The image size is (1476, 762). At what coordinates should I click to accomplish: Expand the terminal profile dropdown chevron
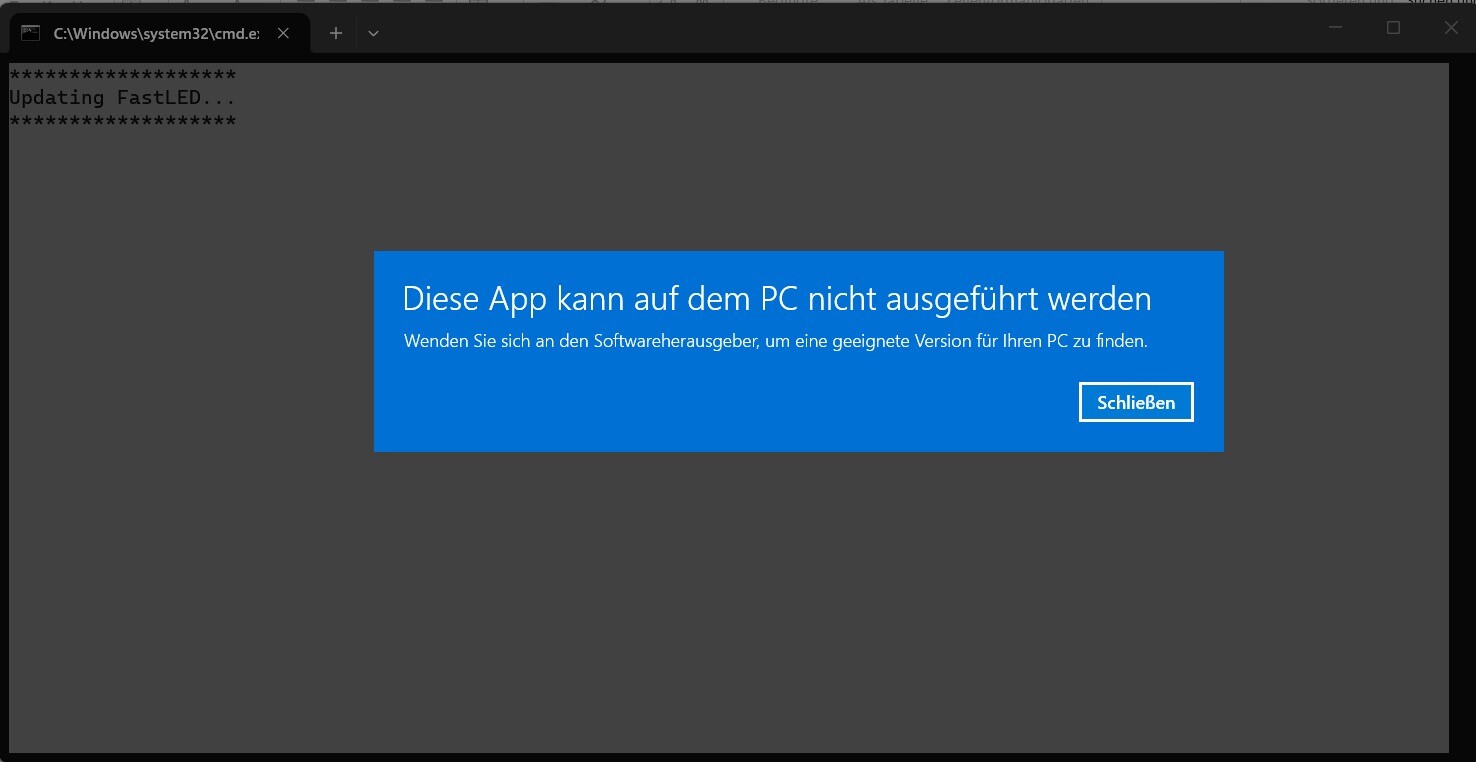[x=373, y=33]
